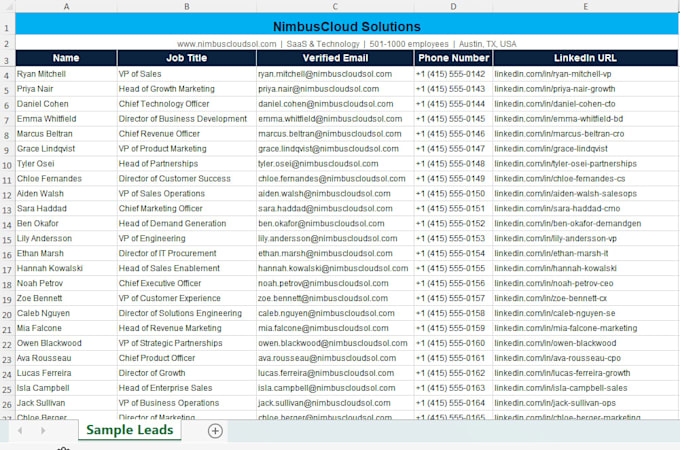Image resolution: width=680 pixels, height=450 pixels.
Task: Select column E header
Action: pos(585,7)
